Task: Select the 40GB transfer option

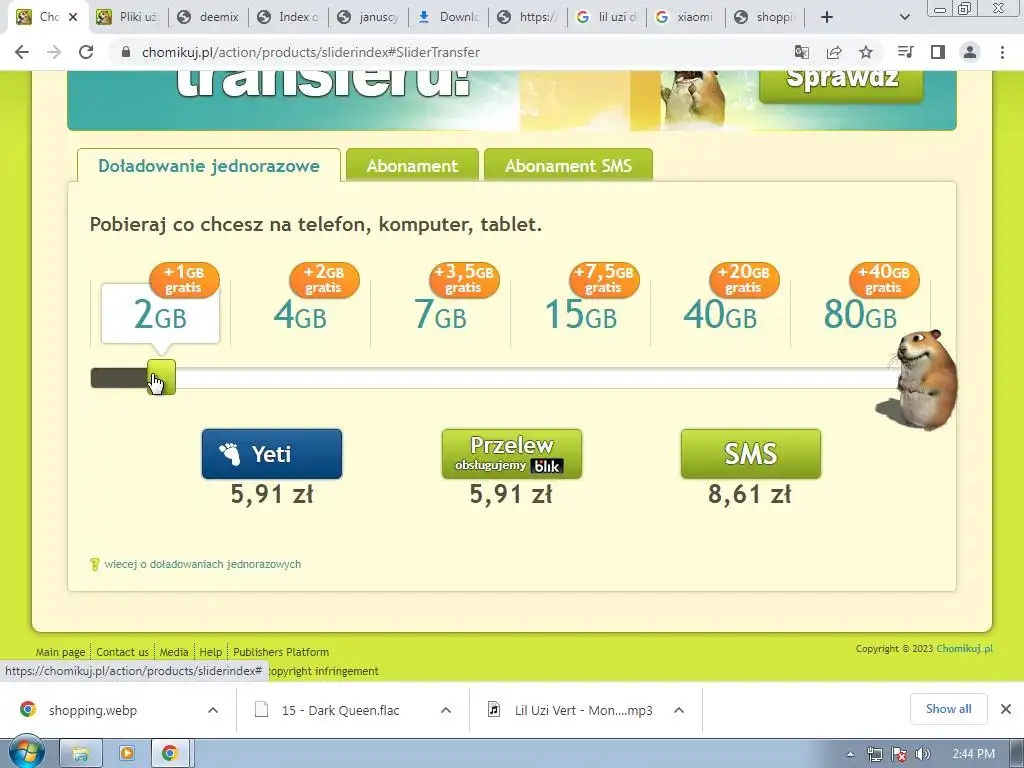Action: point(720,313)
